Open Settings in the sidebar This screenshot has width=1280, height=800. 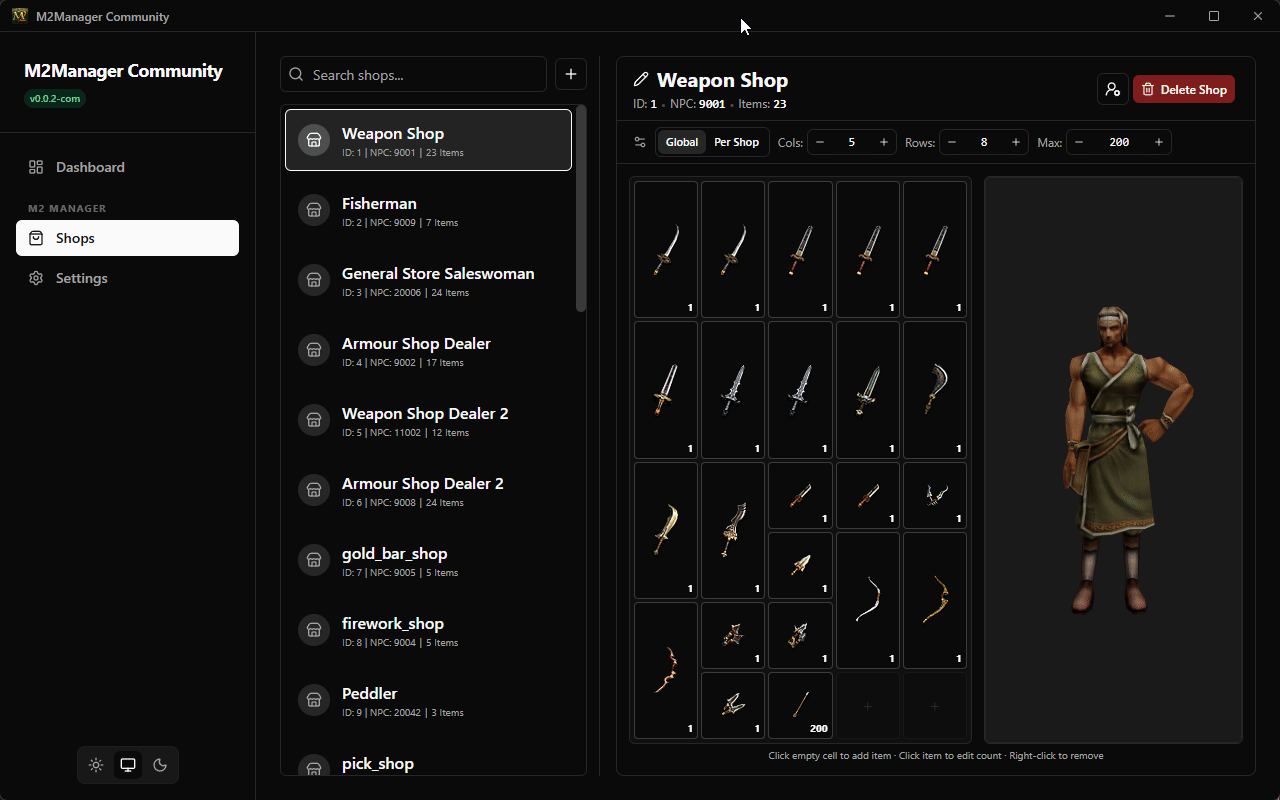pyautogui.click(x=81, y=278)
